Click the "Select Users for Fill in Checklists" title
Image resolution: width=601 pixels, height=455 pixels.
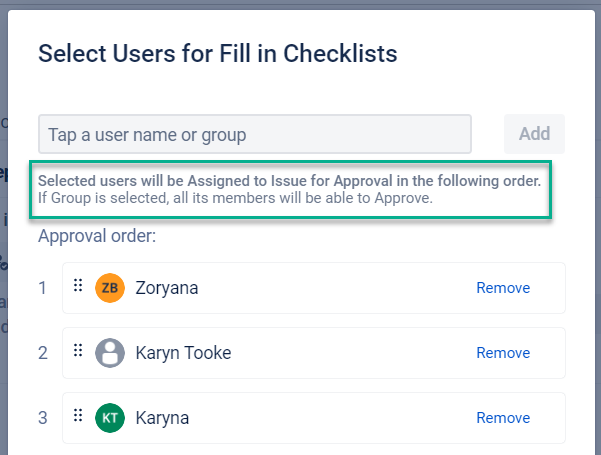click(217, 53)
